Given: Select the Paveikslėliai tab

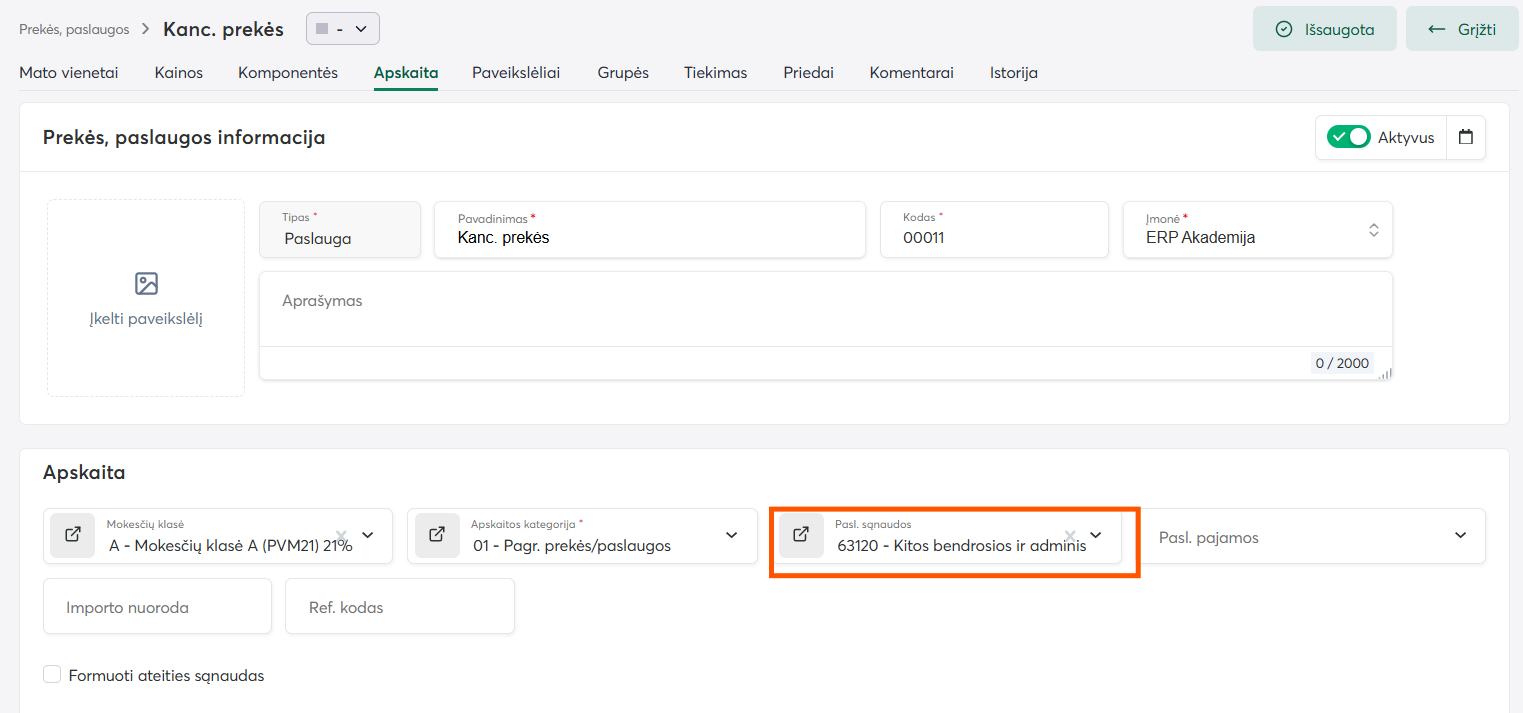Looking at the screenshot, I should click(x=516, y=73).
